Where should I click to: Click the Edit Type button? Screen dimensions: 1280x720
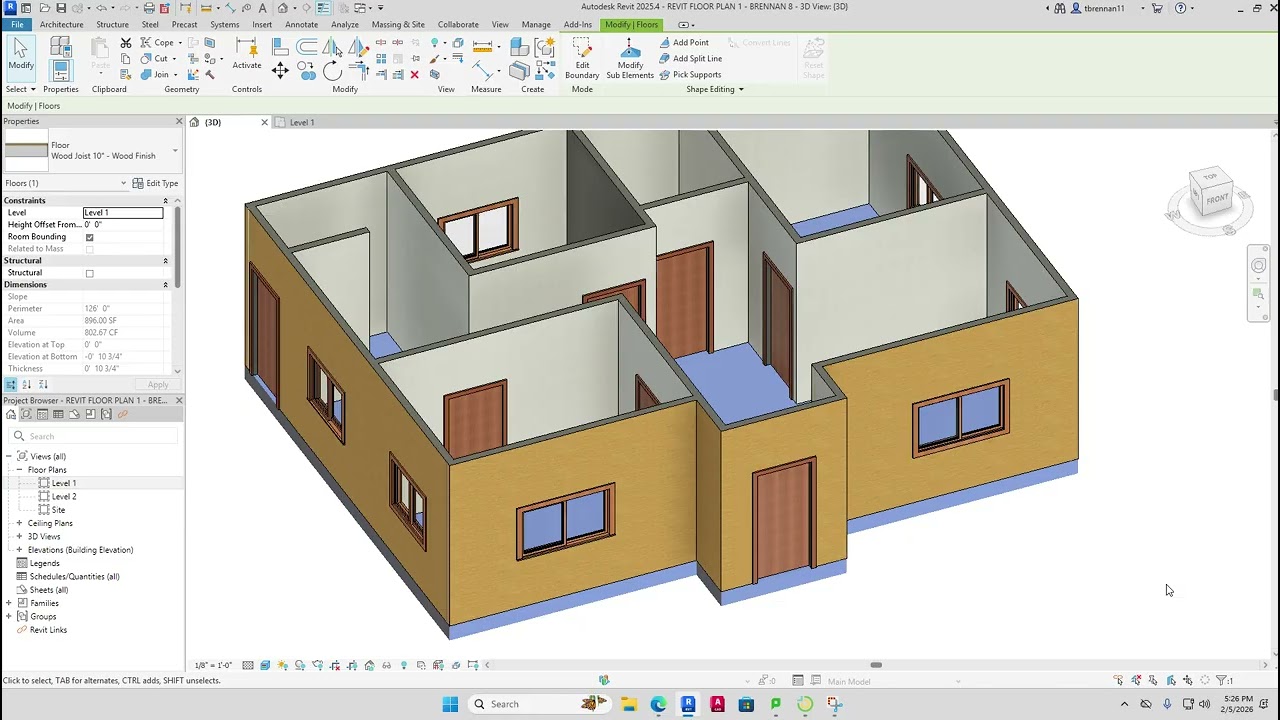[x=156, y=183]
